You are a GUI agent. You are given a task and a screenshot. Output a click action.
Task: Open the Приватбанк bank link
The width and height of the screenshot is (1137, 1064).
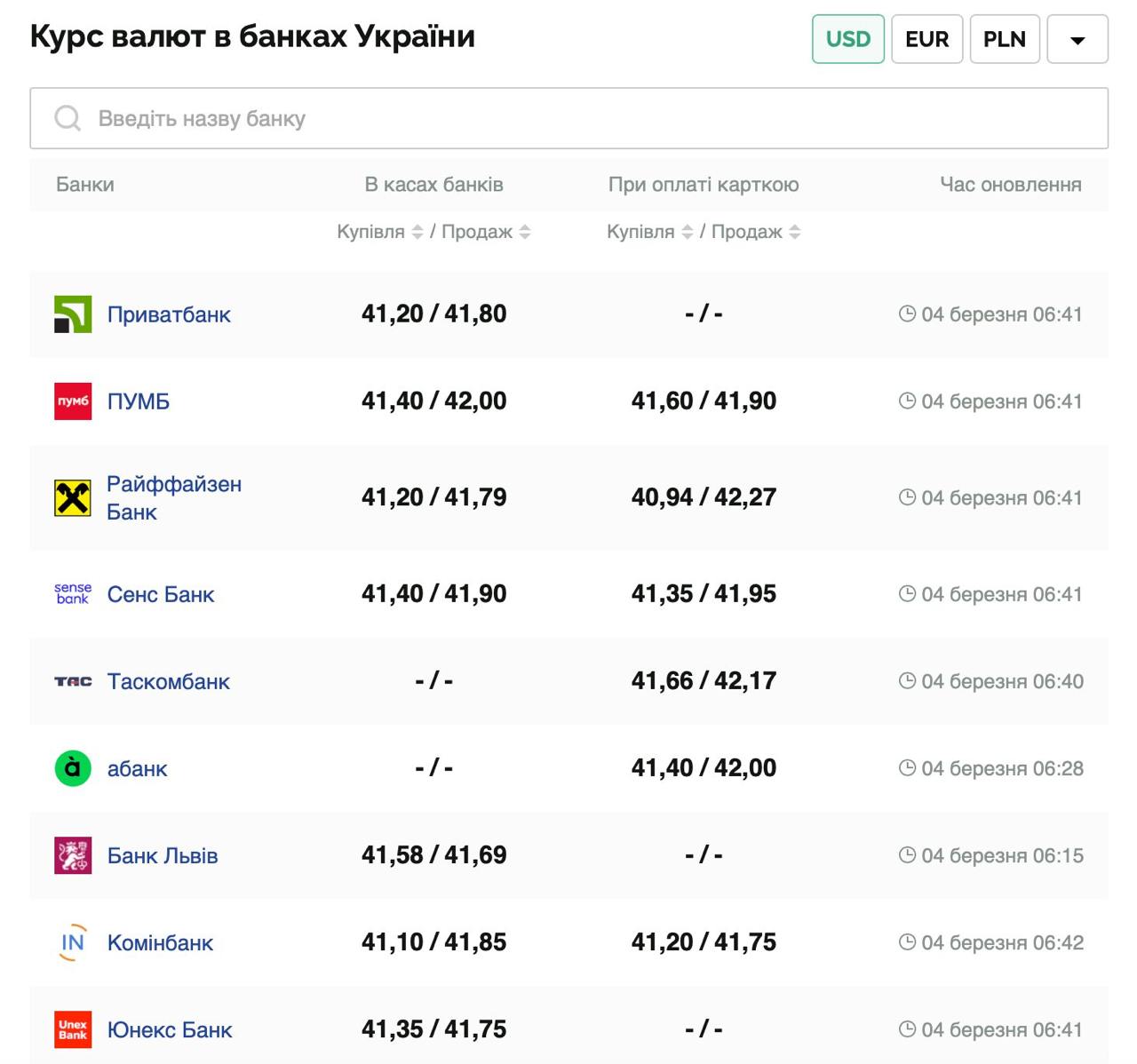[x=169, y=314]
